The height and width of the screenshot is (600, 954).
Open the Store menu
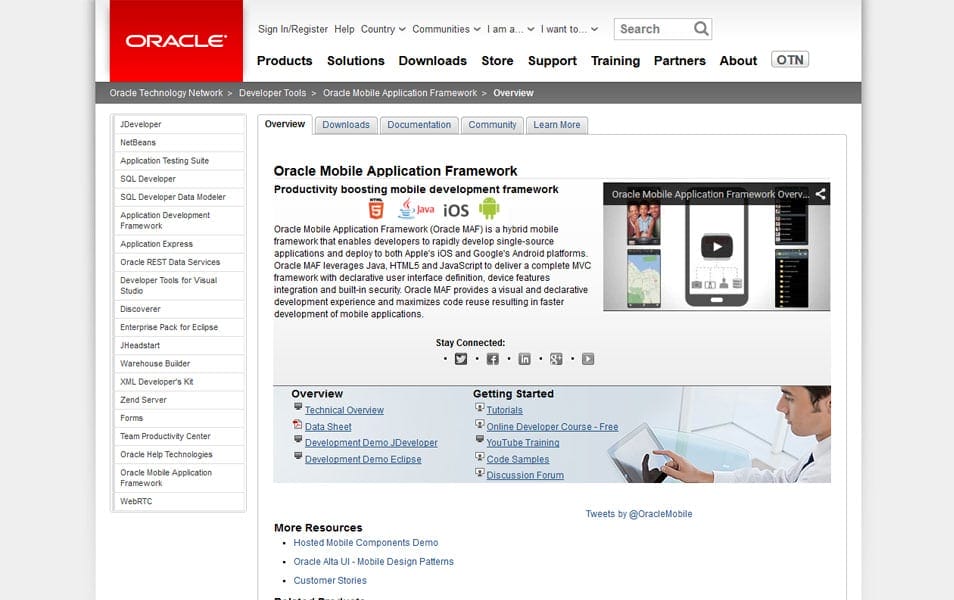click(x=497, y=61)
